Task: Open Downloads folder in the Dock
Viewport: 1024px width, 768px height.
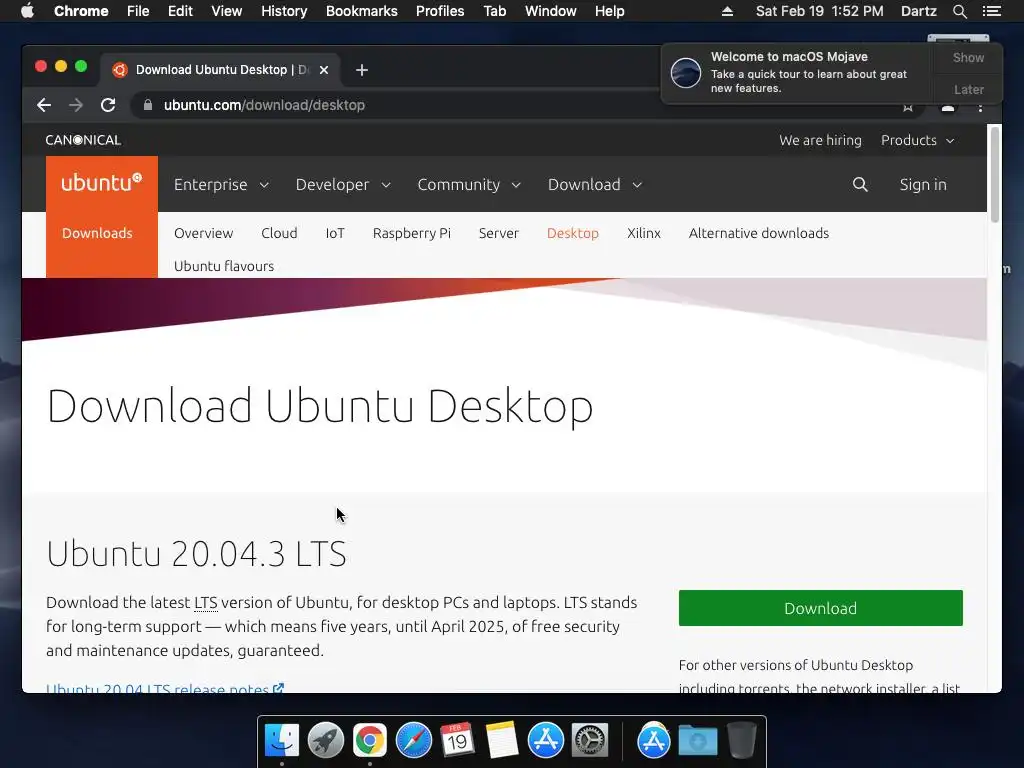Action: [697, 741]
